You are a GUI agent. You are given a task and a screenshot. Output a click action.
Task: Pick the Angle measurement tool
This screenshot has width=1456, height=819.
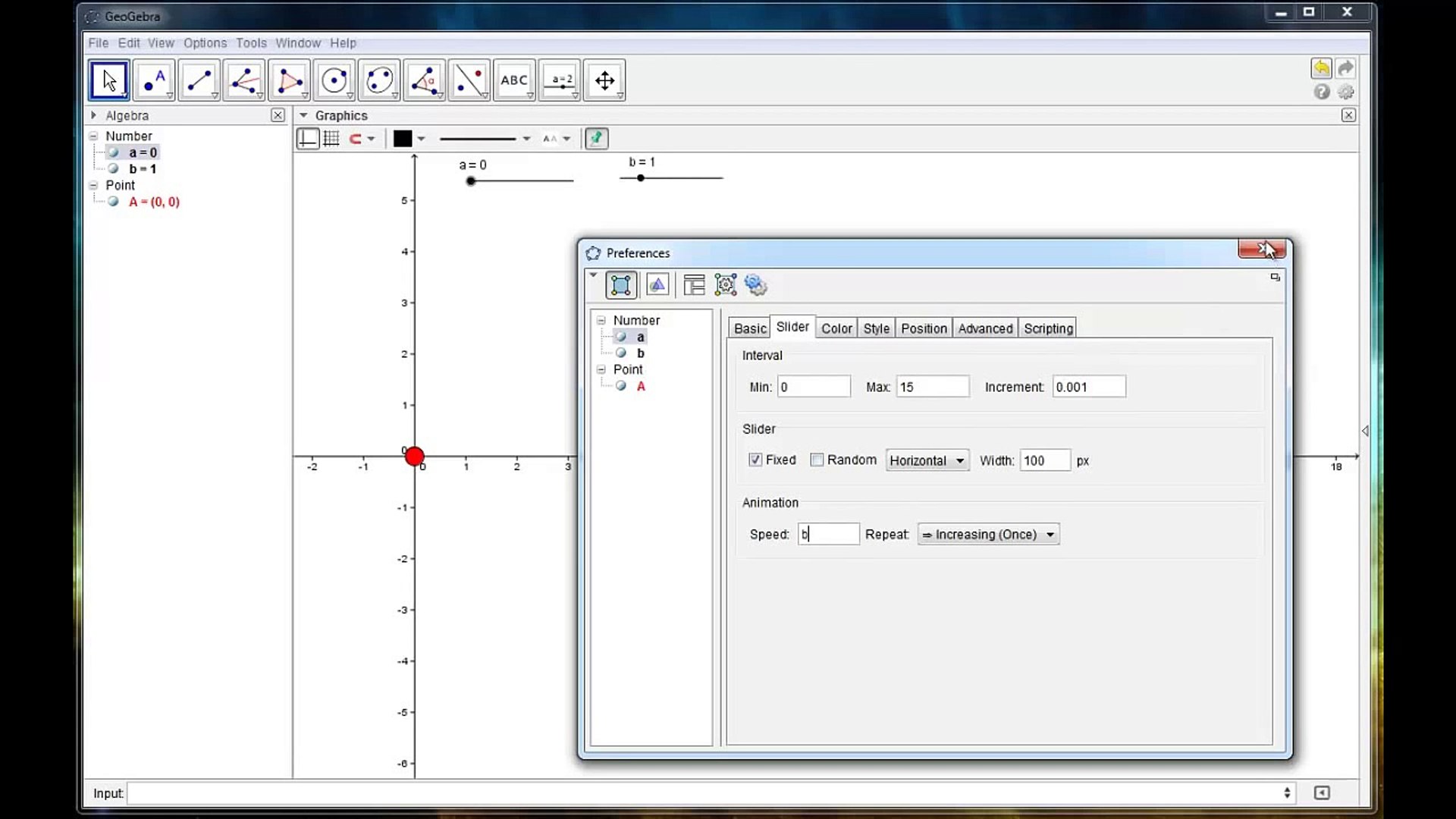click(x=424, y=80)
